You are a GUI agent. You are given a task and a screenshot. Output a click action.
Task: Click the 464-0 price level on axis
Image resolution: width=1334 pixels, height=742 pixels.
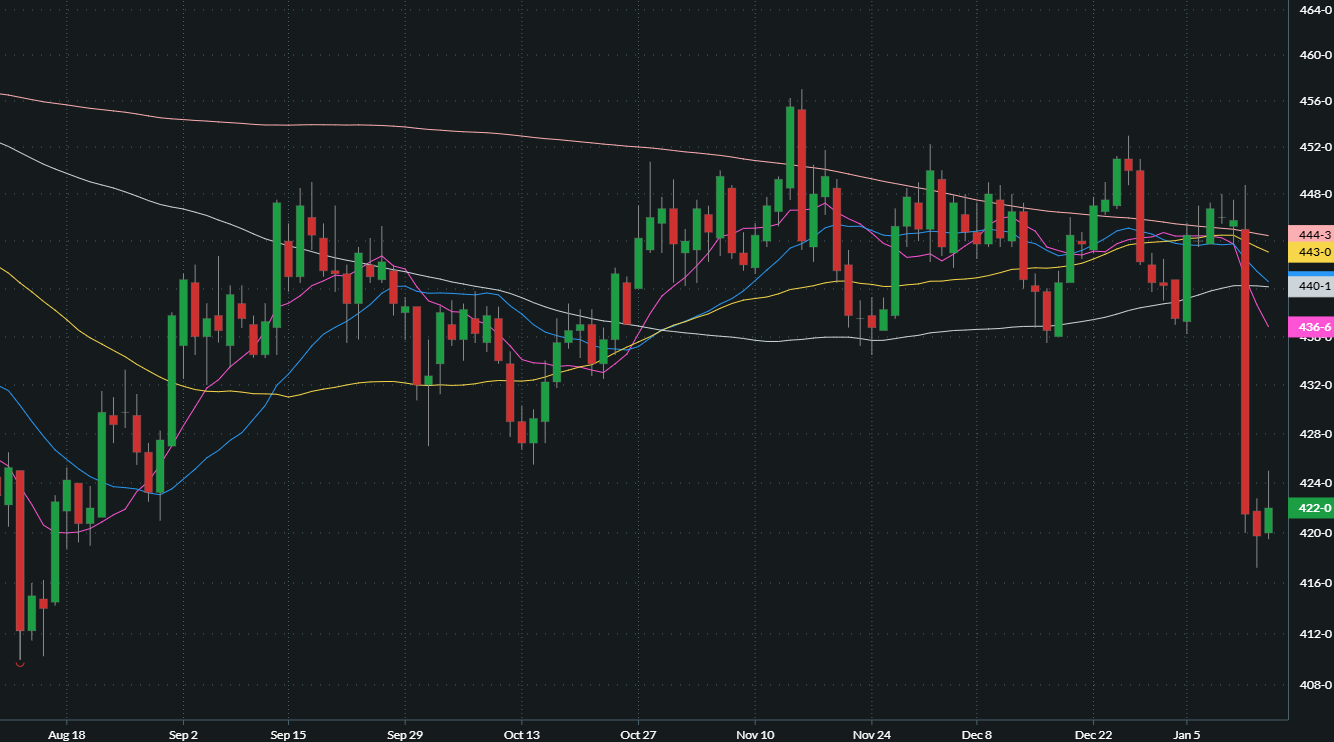tap(1313, 10)
